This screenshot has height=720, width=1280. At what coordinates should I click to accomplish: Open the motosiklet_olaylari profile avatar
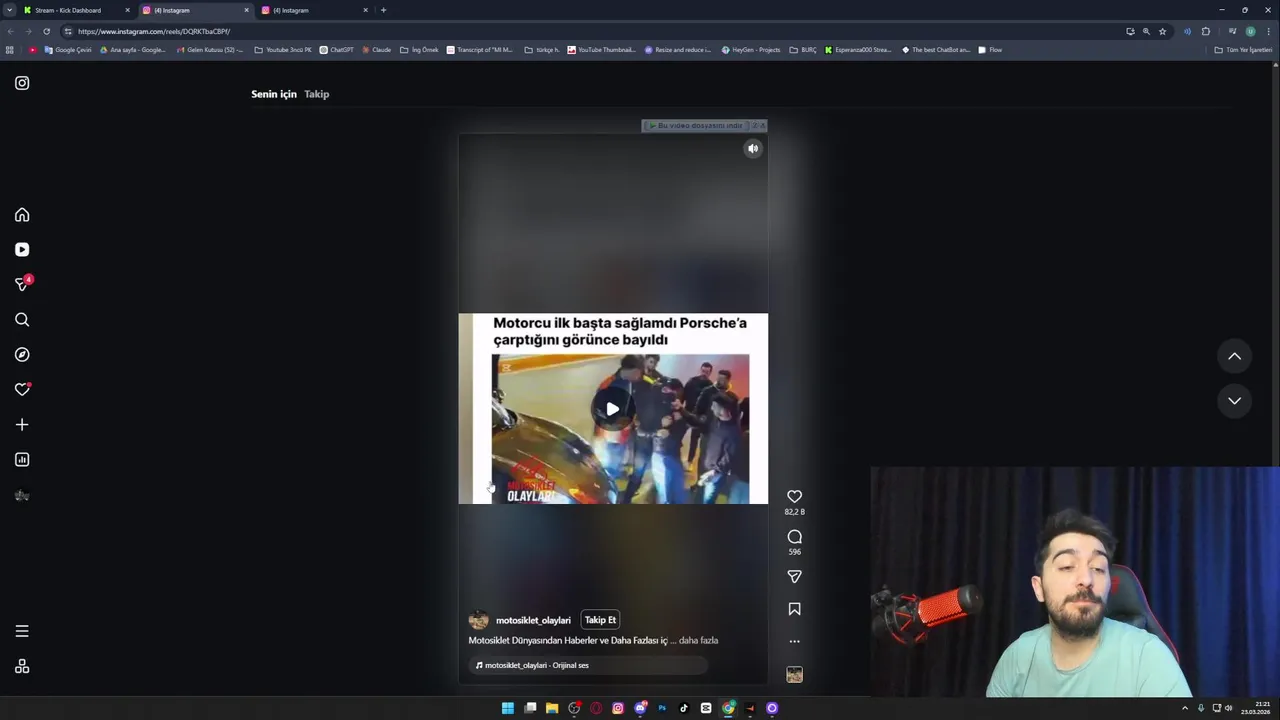point(479,620)
